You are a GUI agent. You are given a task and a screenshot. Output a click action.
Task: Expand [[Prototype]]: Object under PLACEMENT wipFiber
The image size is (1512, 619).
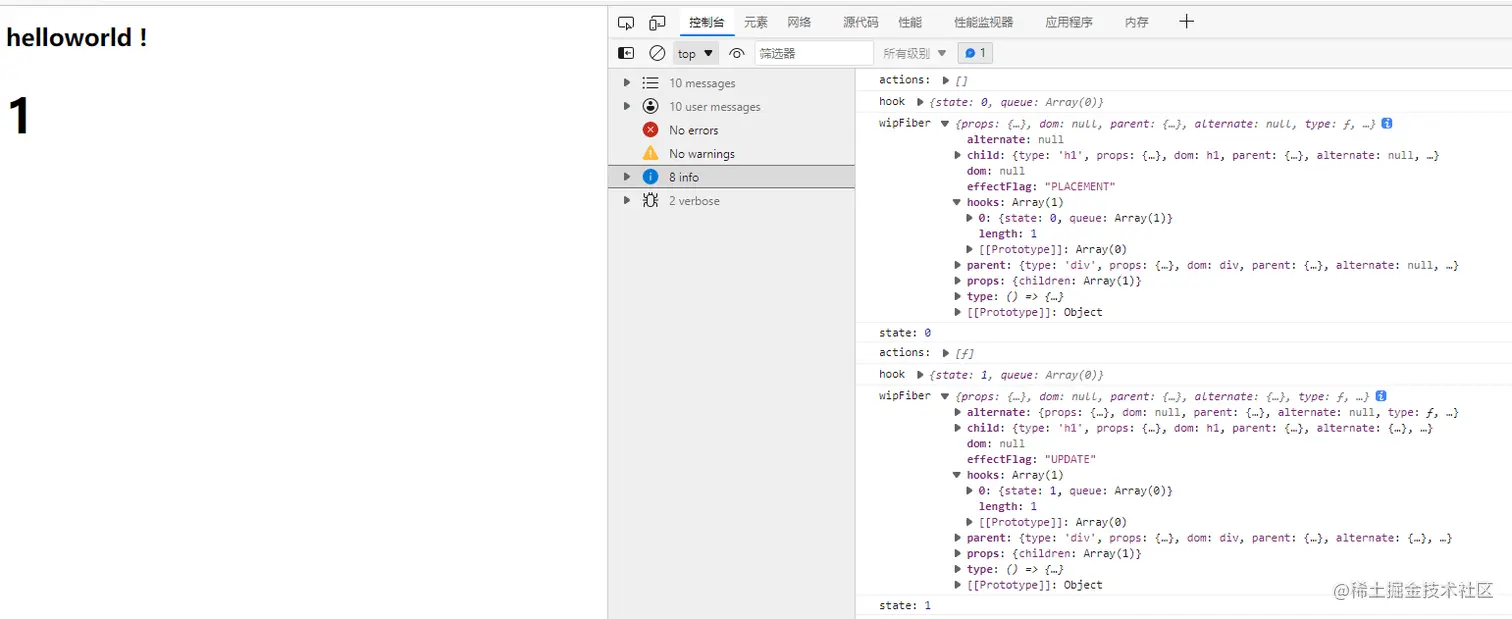click(x=958, y=312)
